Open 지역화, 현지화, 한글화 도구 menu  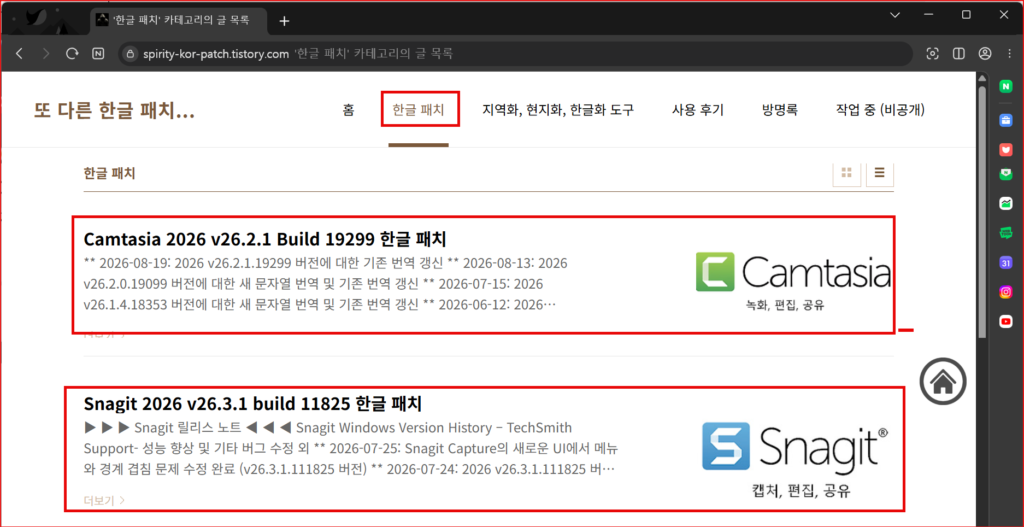558,110
